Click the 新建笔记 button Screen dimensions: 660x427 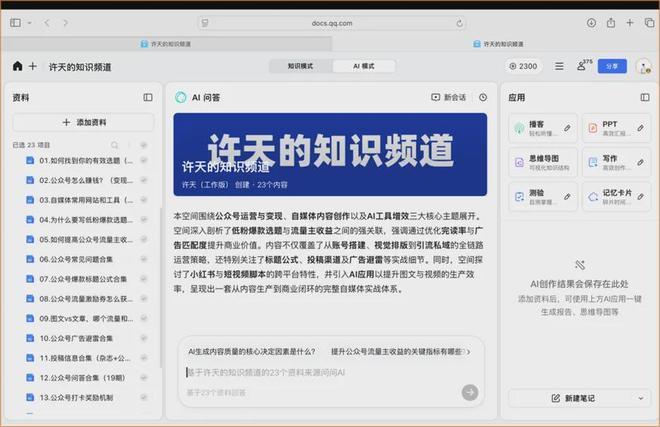click(x=573, y=398)
